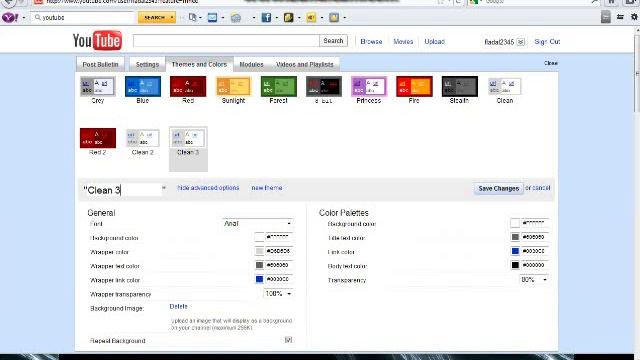
Task: Toggle the Repeat Background checkbox
Action: tap(289, 340)
